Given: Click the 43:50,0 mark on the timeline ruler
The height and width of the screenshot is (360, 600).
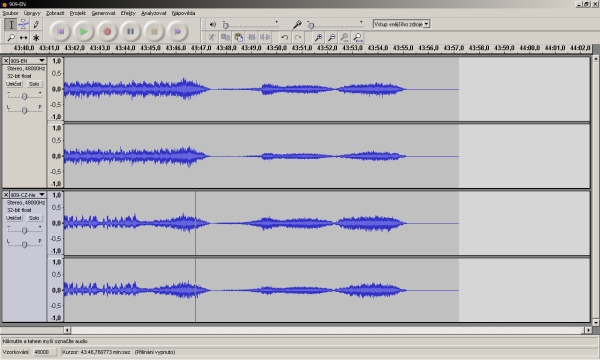Looking at the screenshot, I should (x=277, y=48).
